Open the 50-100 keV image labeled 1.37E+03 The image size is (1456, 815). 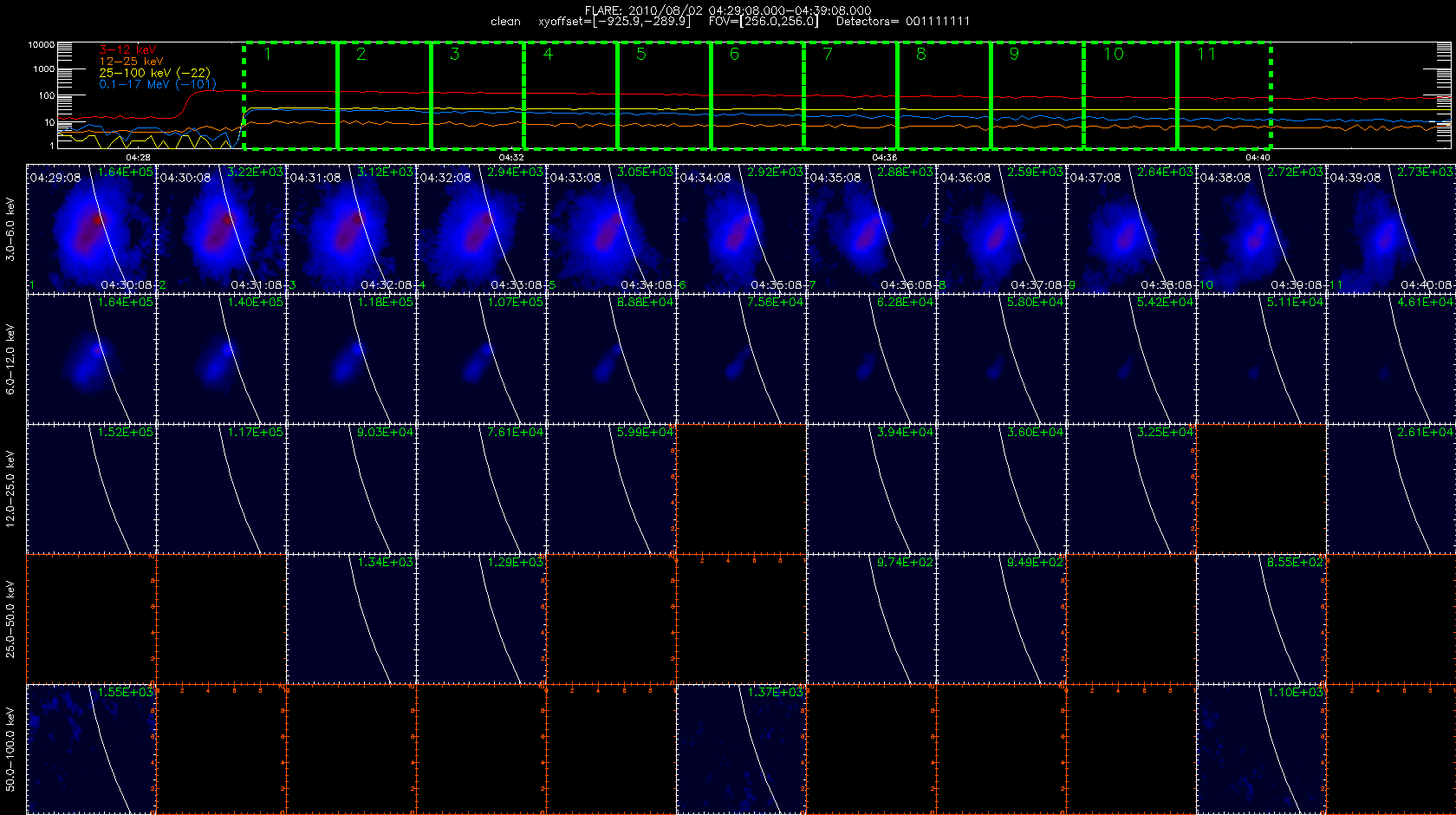pos(742,749)
